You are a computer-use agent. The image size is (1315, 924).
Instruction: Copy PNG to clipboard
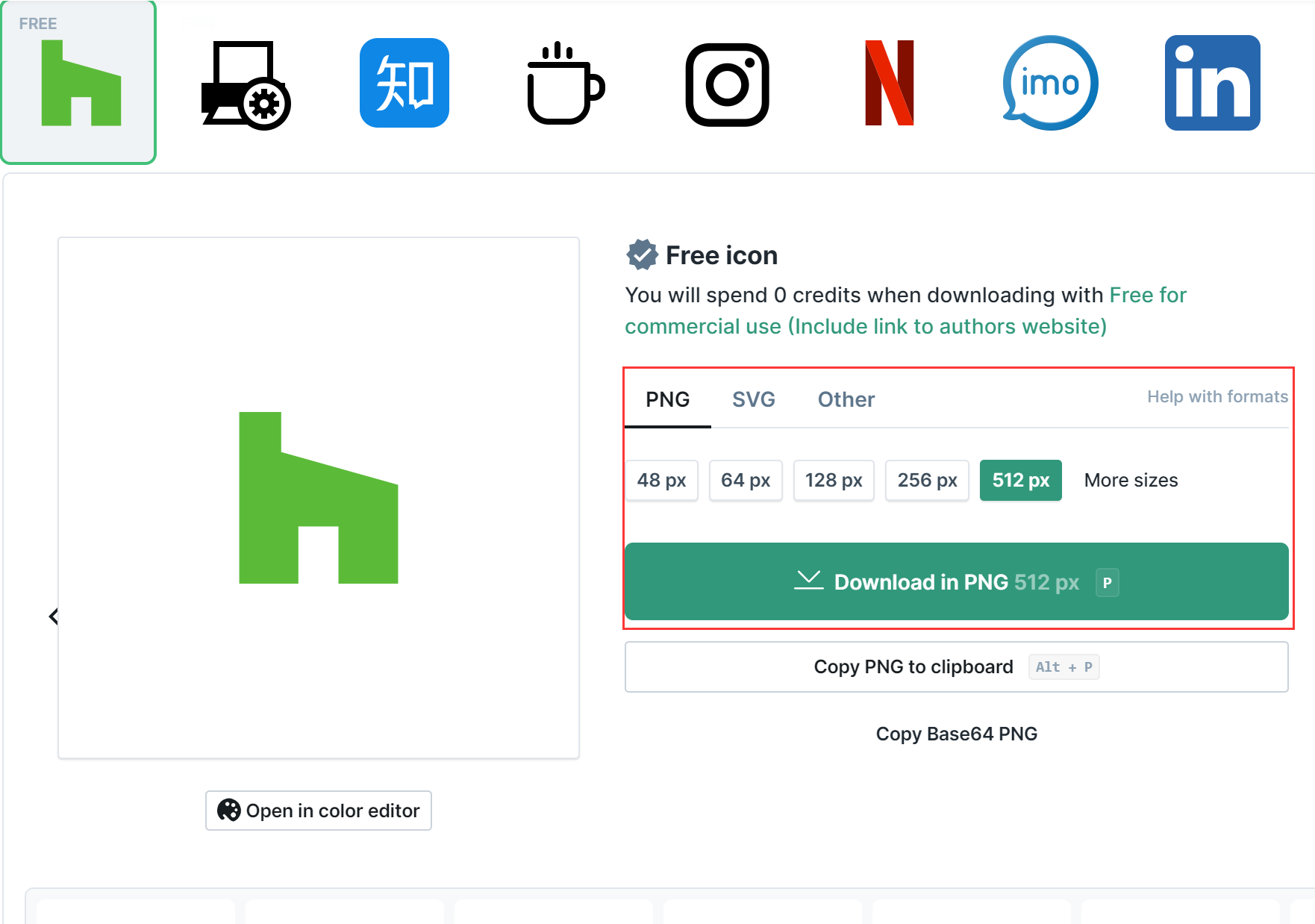click(957, 667)
